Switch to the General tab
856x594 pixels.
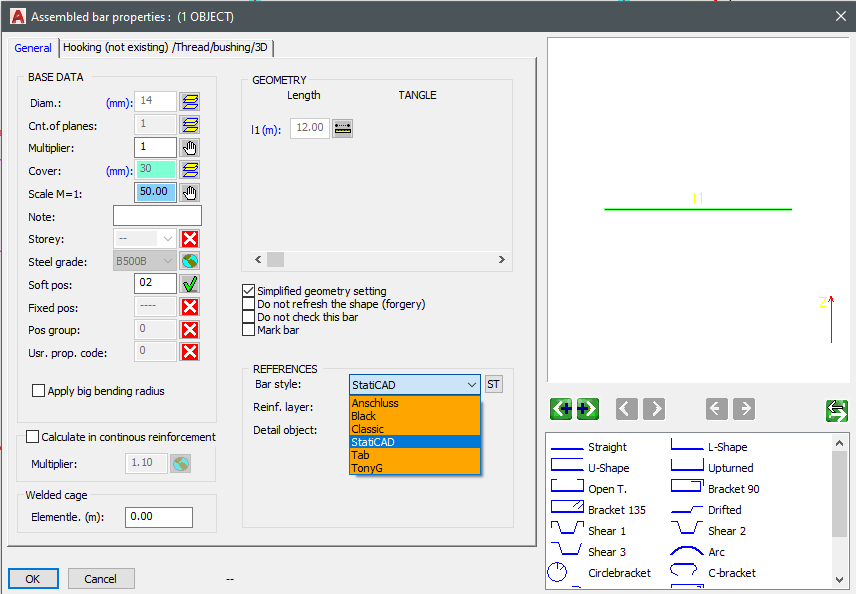(33, 48)
